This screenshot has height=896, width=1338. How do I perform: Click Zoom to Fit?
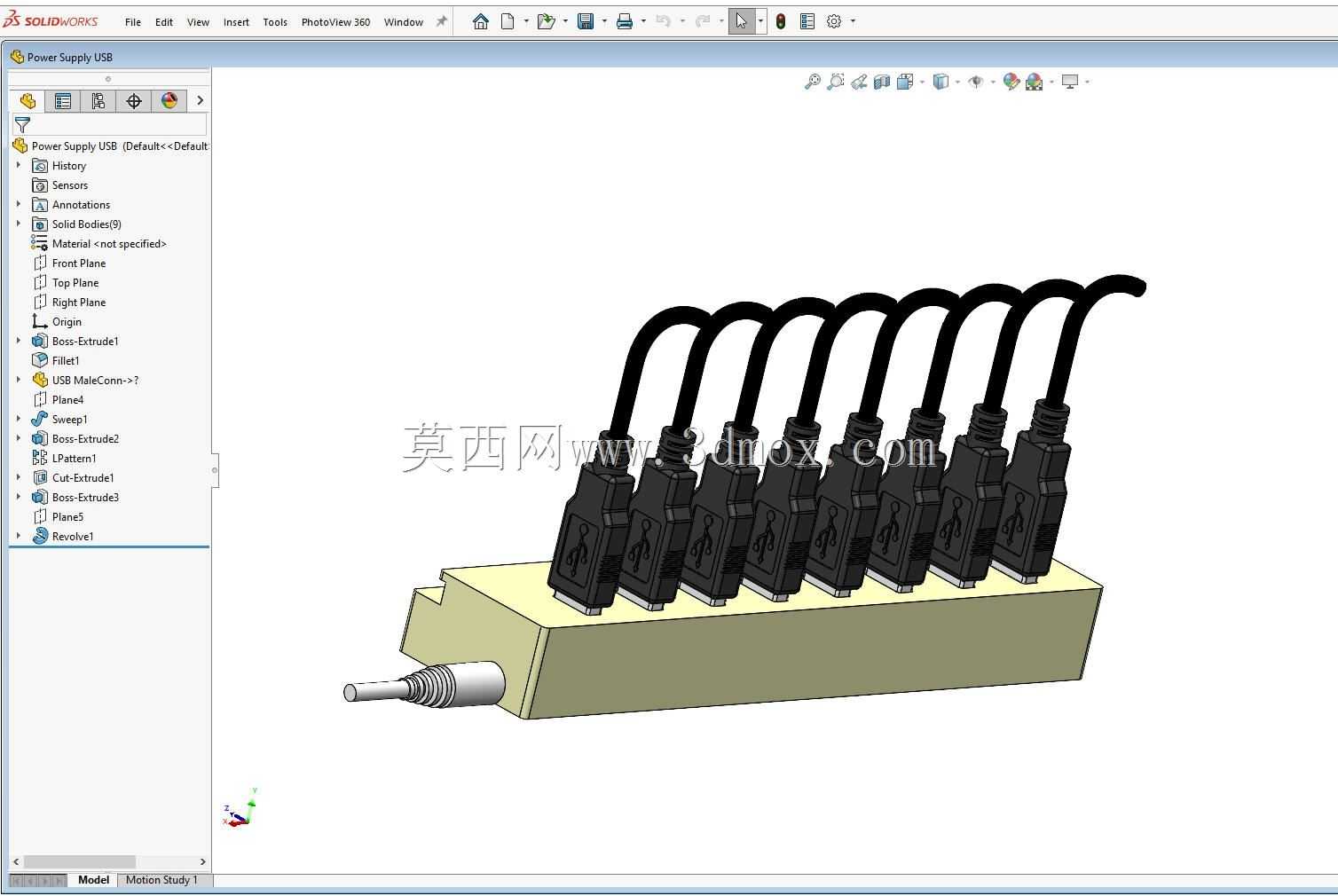click(x=812, y=82)
